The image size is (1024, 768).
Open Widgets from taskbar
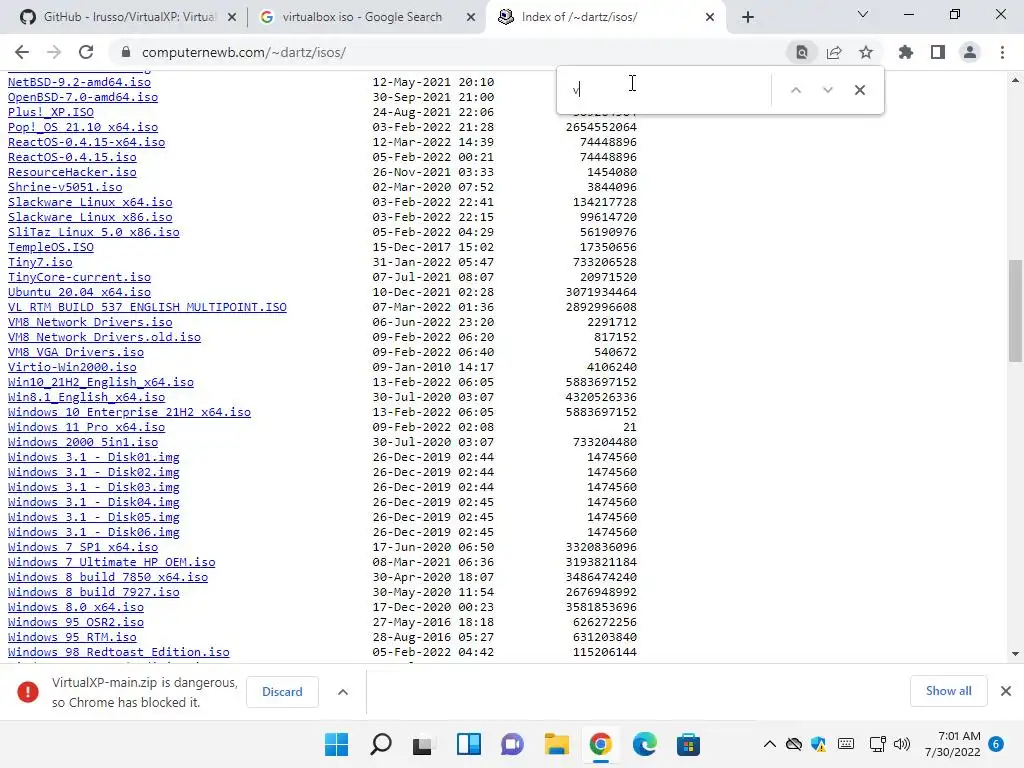pyautogui.click(x=468, y=744)
